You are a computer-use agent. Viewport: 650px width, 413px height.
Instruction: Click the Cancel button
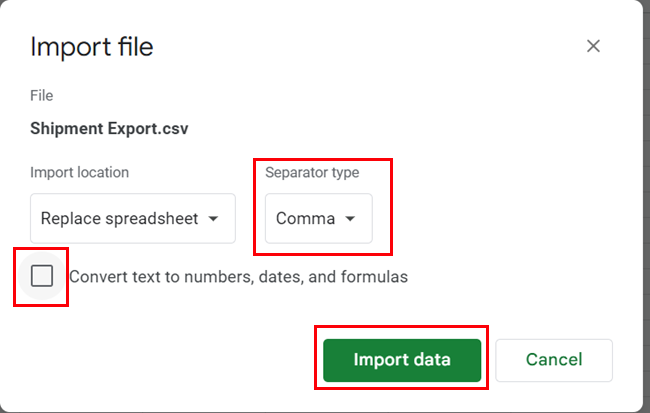coord(553,359)
